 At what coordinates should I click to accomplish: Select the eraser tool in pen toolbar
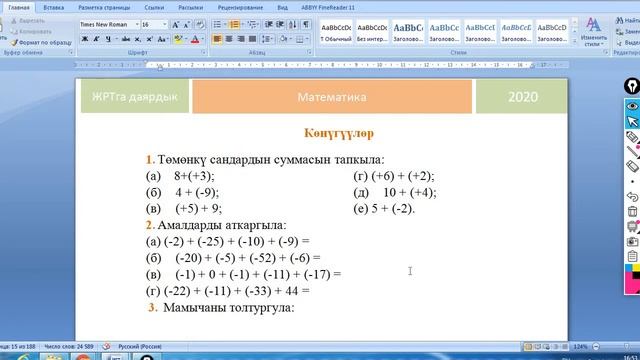click(x=632, y=167)
